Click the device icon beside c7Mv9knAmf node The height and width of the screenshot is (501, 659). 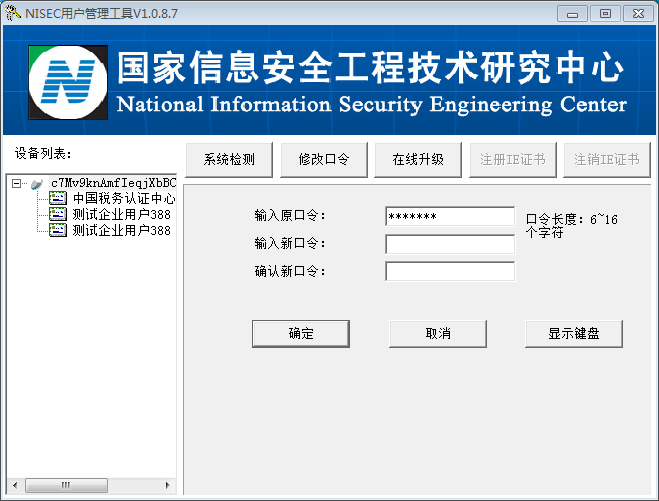coord(37,184)
